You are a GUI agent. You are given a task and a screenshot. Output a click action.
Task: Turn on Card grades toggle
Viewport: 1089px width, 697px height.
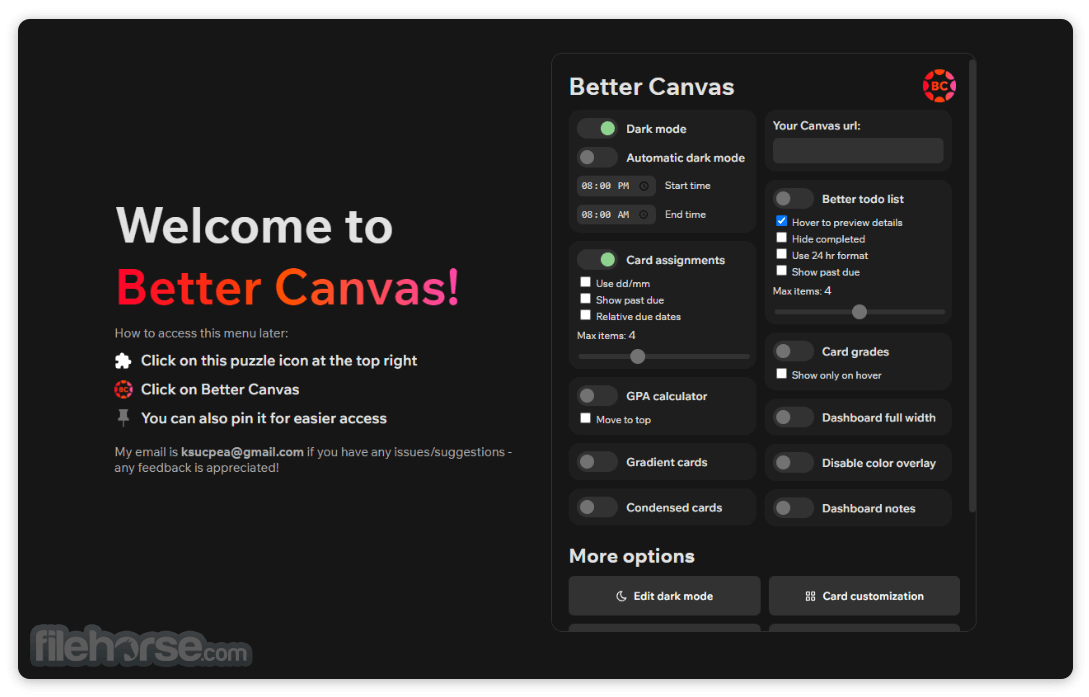(793, 351)
